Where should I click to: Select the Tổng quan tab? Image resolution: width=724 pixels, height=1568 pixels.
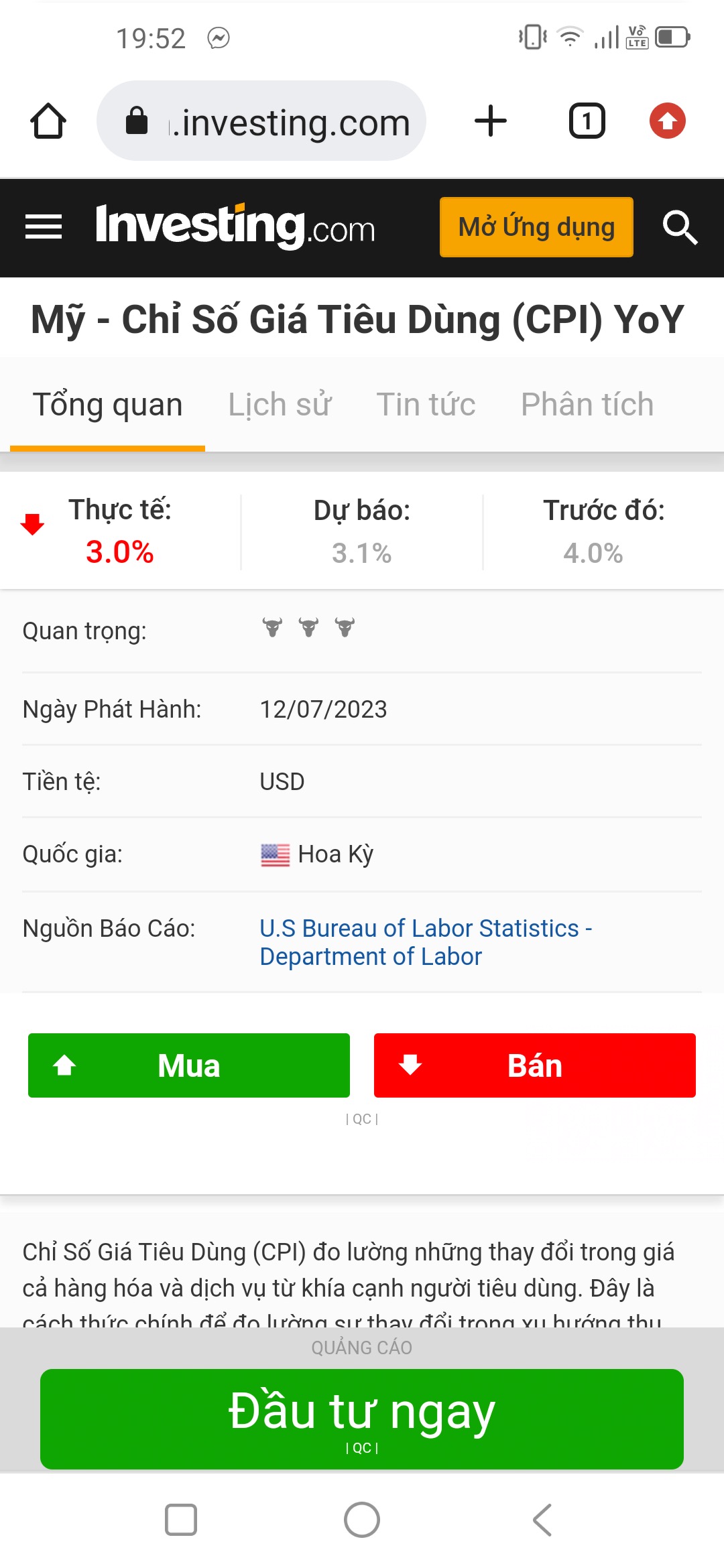pyautogui.click(x=108, y=405)
